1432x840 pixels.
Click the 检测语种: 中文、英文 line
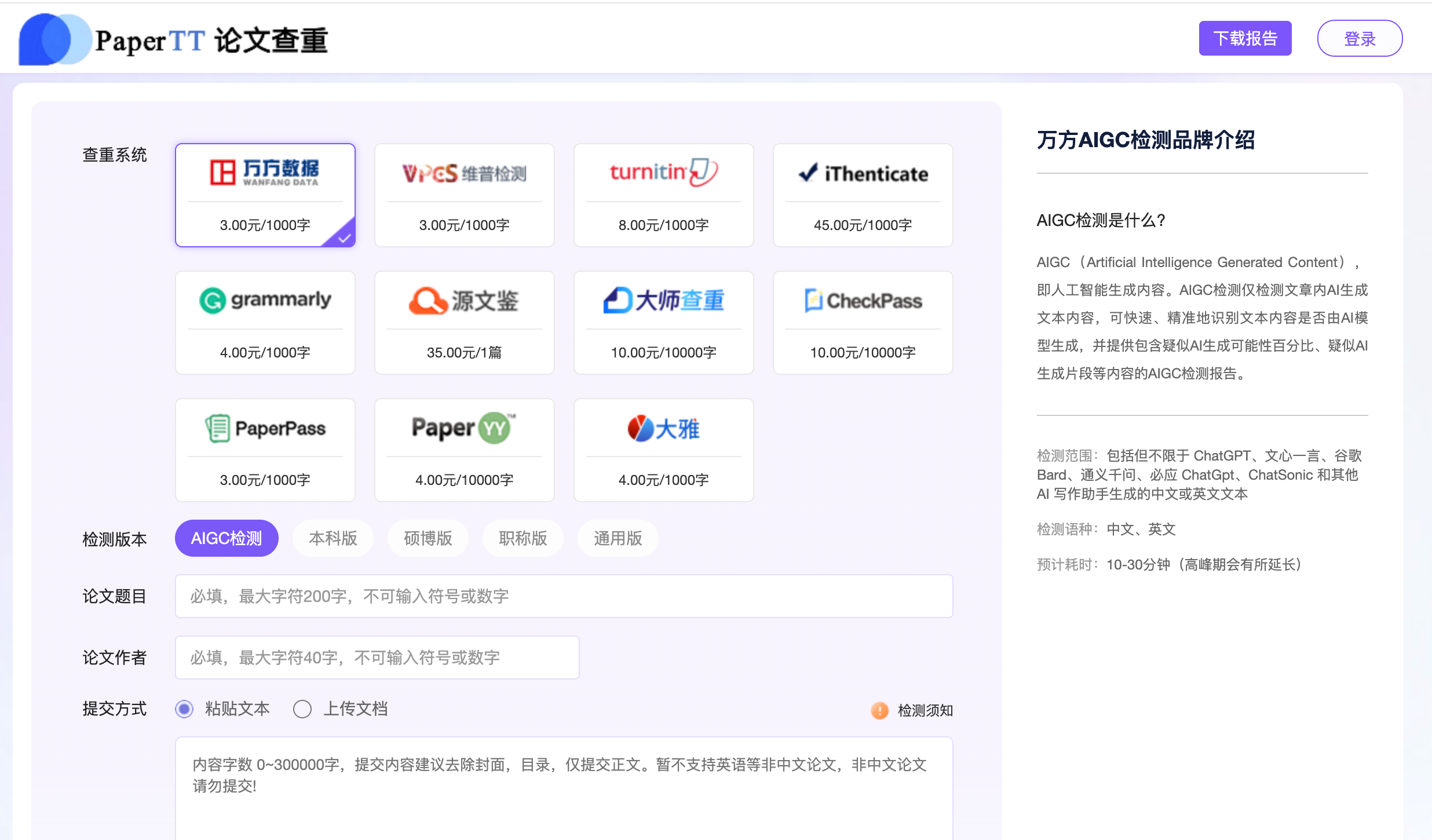[x=1106, y=529]
